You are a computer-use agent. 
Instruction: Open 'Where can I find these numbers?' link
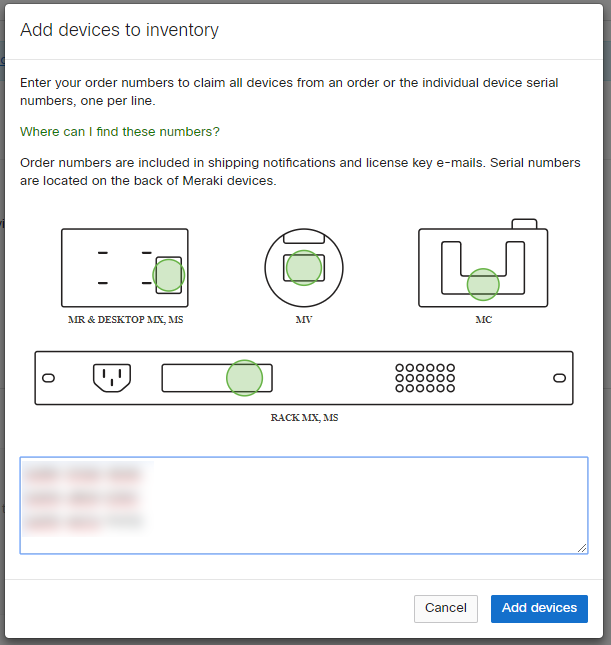[120, 132]
